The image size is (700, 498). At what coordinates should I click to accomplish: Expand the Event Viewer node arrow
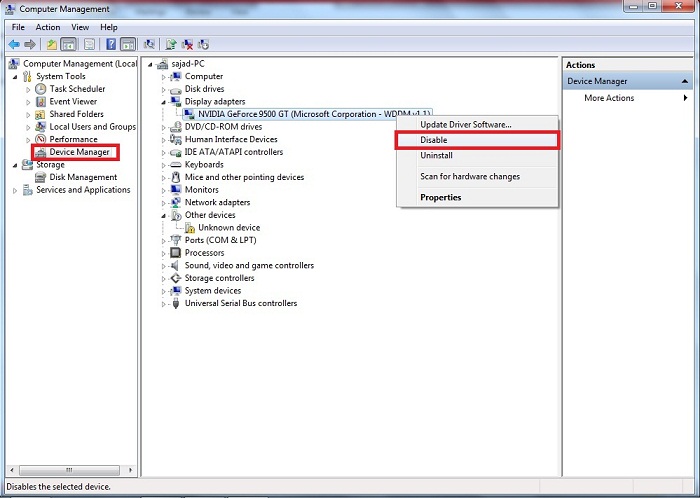[28, 102]
